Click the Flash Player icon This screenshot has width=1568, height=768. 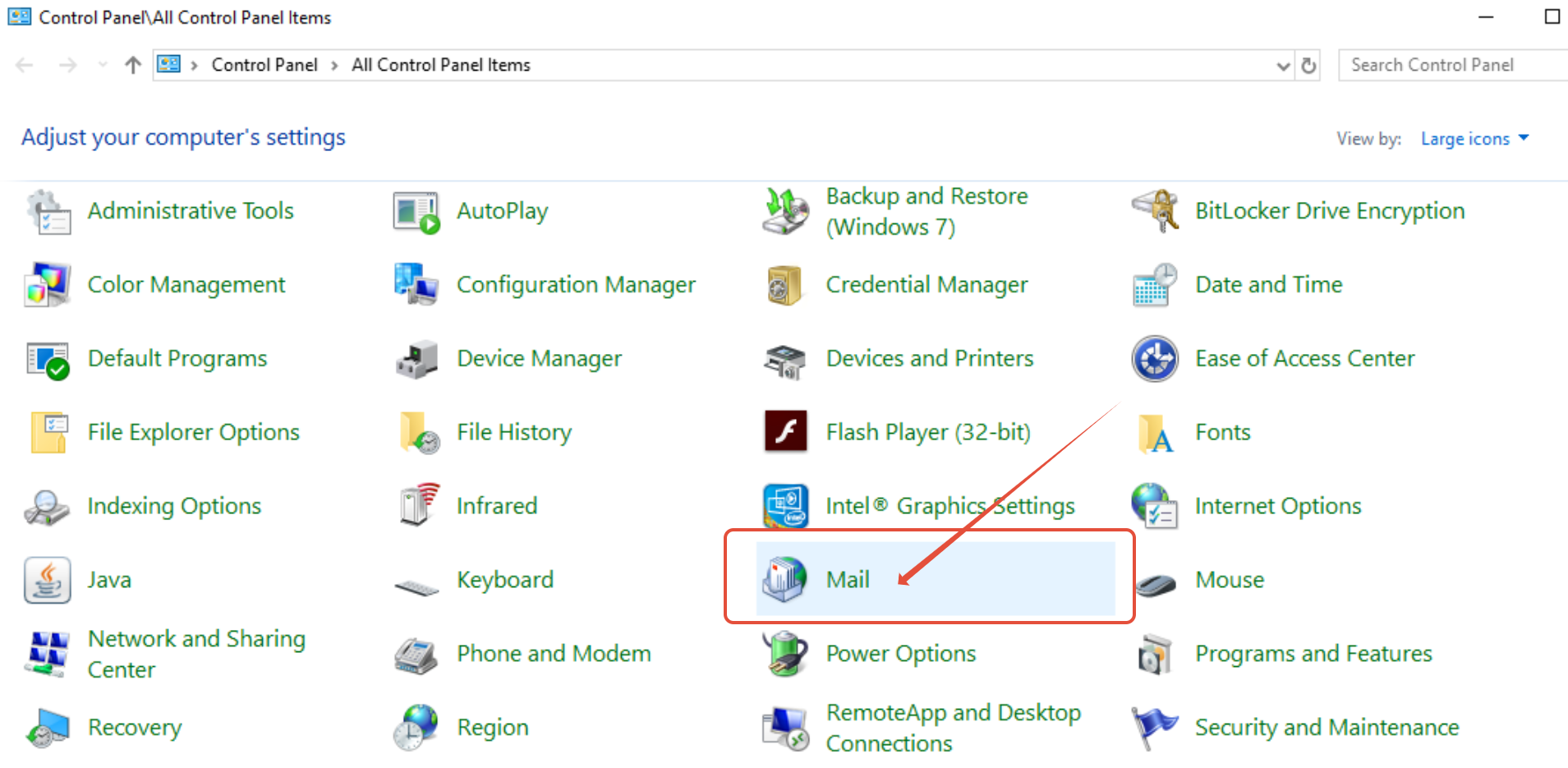coord(785,432)
